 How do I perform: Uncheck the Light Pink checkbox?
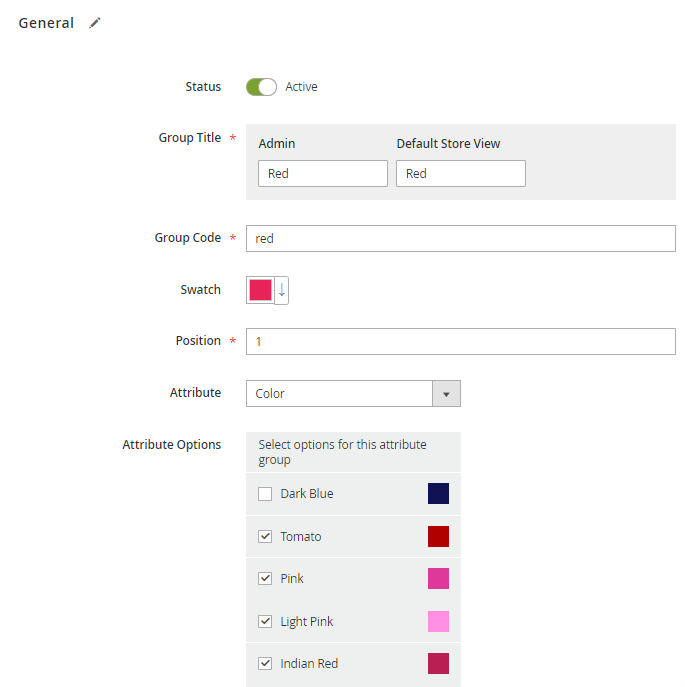265,622
